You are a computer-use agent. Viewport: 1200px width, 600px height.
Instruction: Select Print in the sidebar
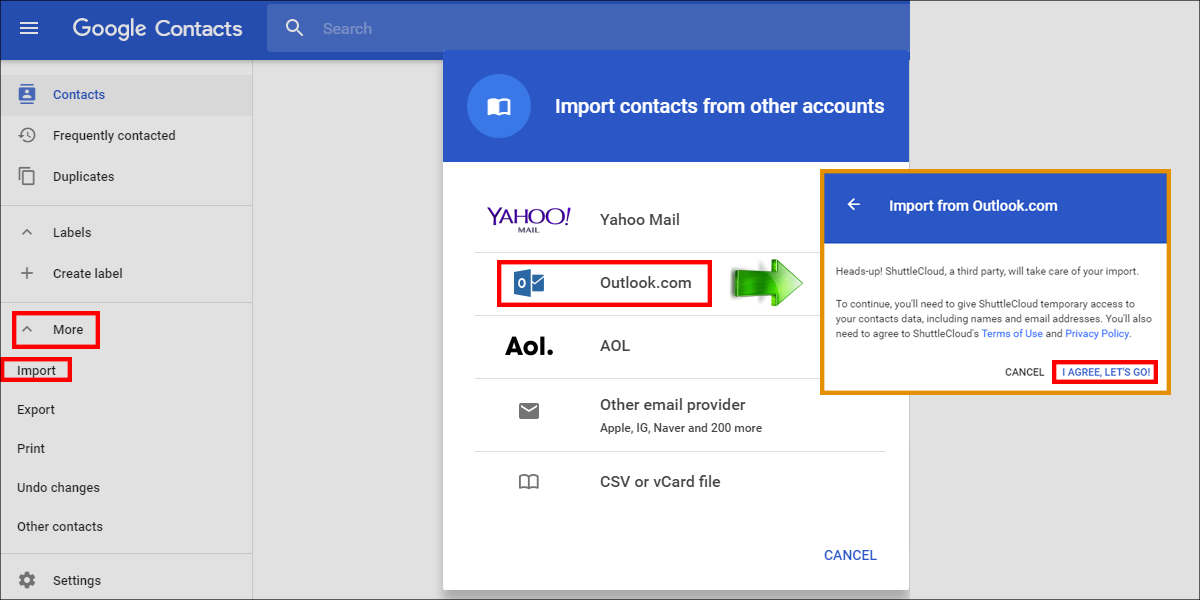[31, 448]
